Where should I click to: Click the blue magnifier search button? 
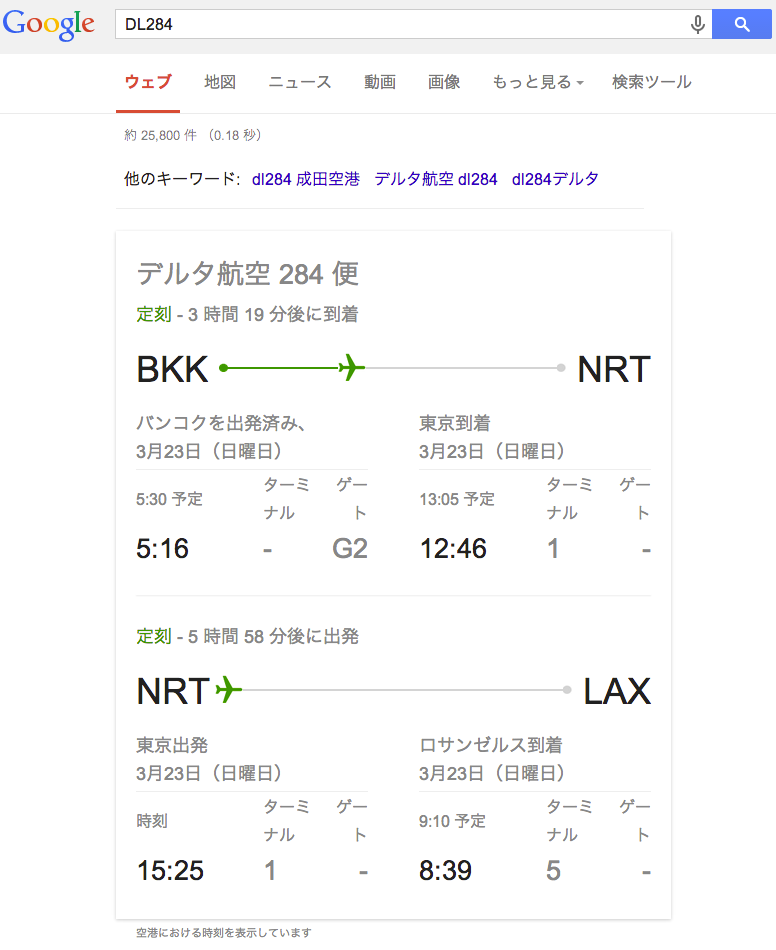(741, 24)
